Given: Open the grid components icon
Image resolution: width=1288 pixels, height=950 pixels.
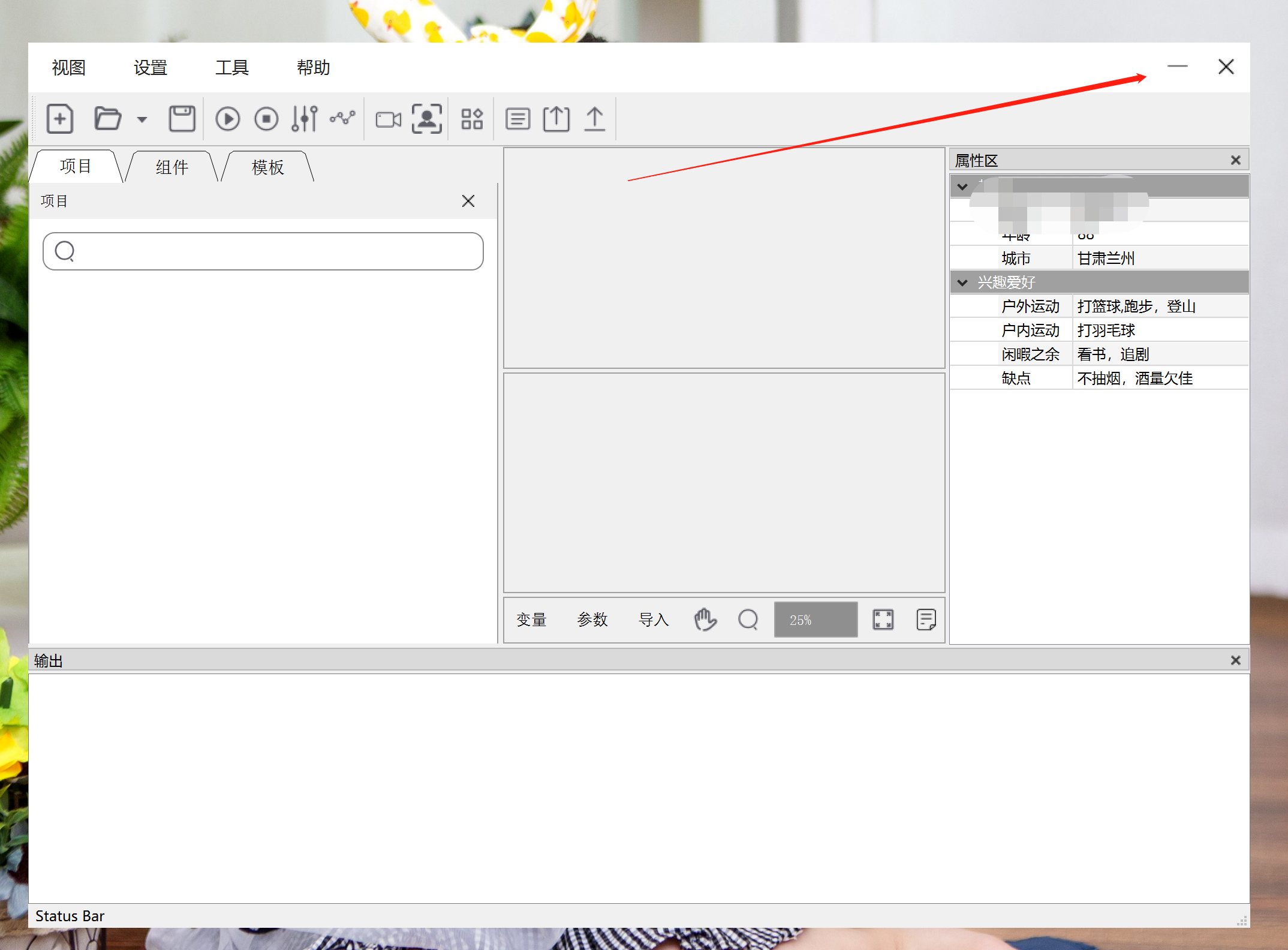Looking at the screenshot, I should pyautogui.click(x=472, y=119).
